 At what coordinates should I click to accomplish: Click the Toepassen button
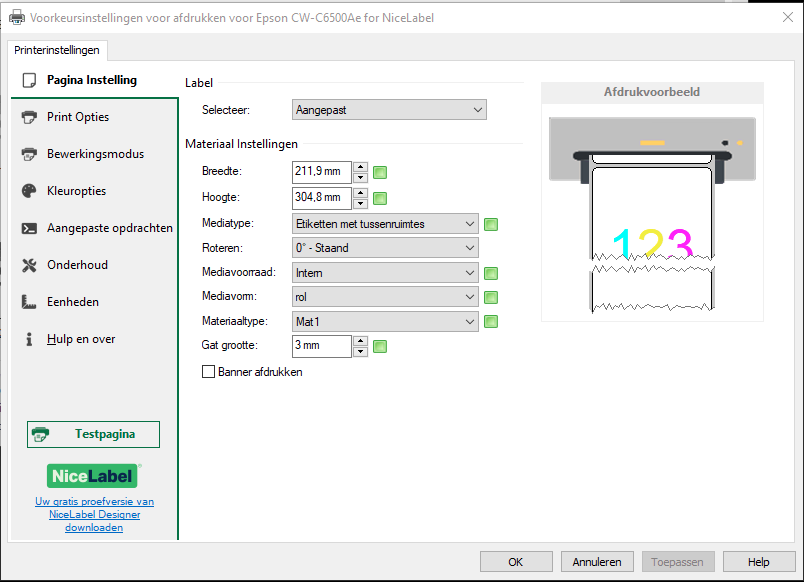(678, 562)
